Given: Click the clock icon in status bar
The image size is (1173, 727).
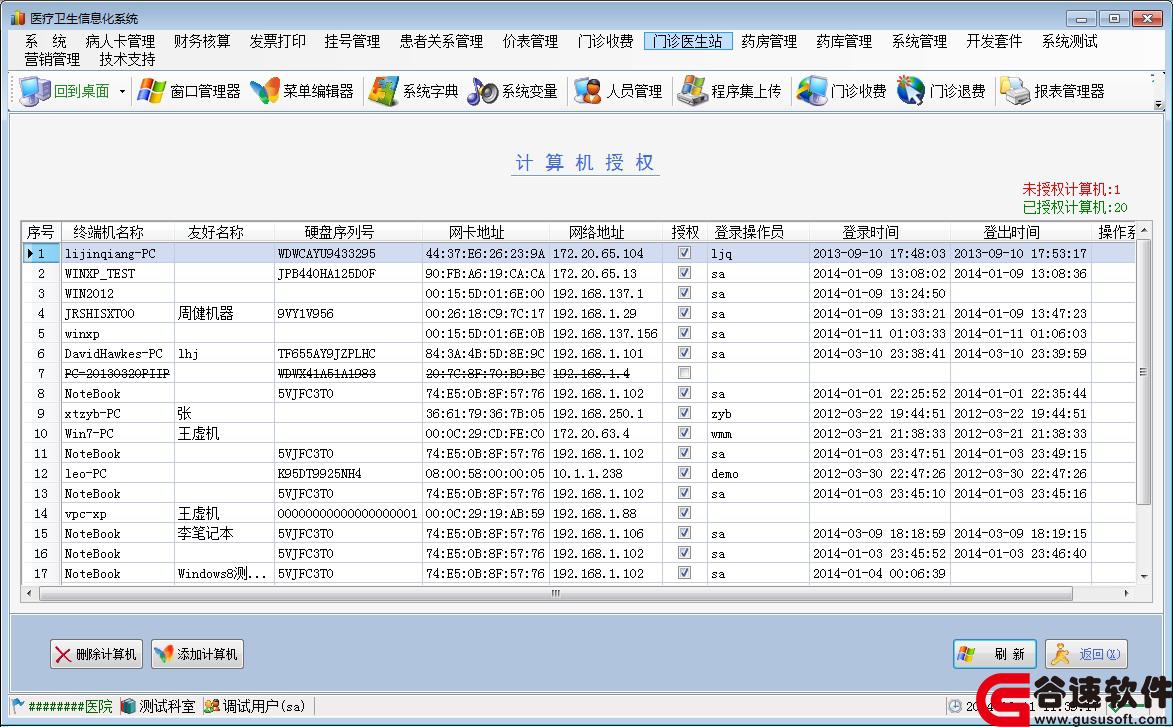Looking at the screenshot, I should pyautogui.click(x=955, y=705).
